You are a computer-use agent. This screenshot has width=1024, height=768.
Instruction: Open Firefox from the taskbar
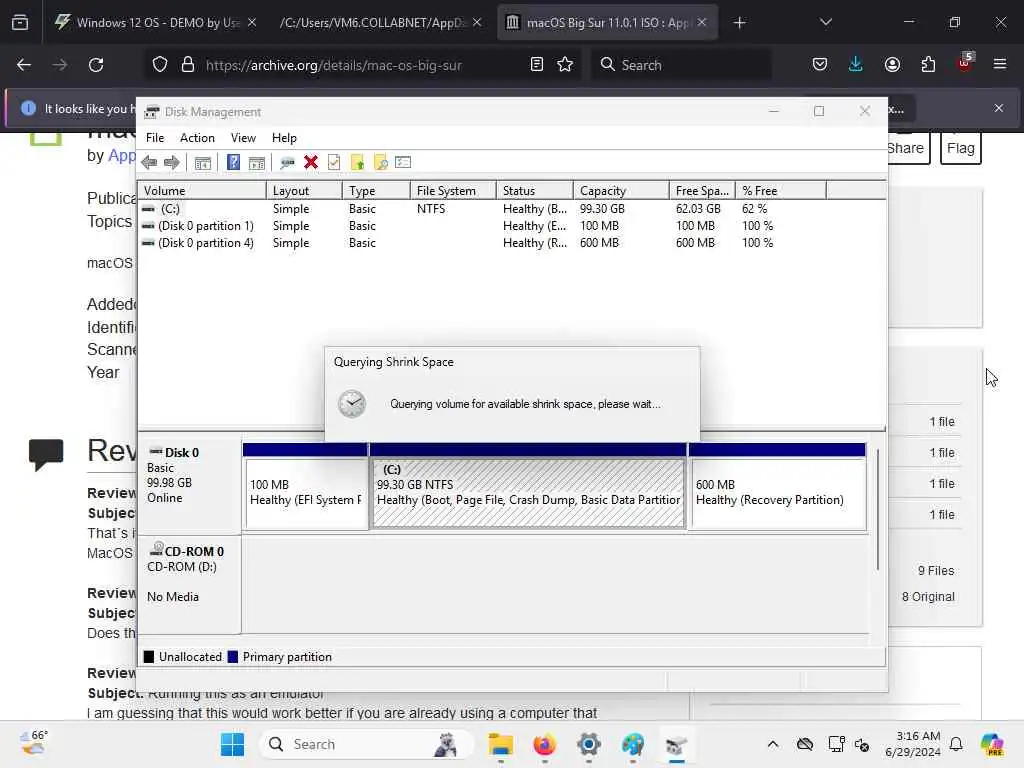pyautogui.click(x=544, y=744)
